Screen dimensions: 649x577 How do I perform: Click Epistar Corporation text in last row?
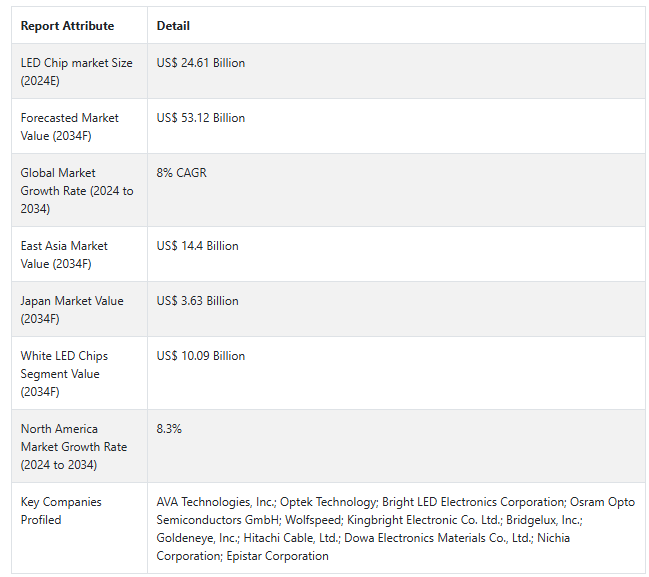[x=277, y=556]
